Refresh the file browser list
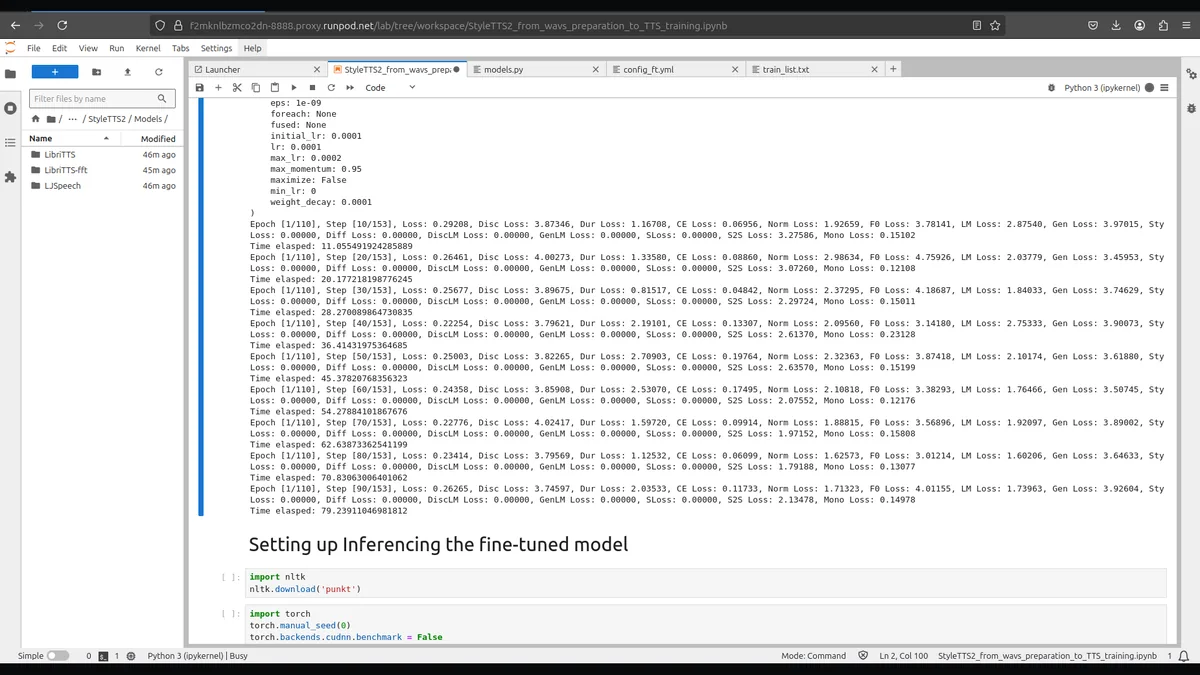Viewport: 1200px width, 675px height. click(x=158, y=72)
